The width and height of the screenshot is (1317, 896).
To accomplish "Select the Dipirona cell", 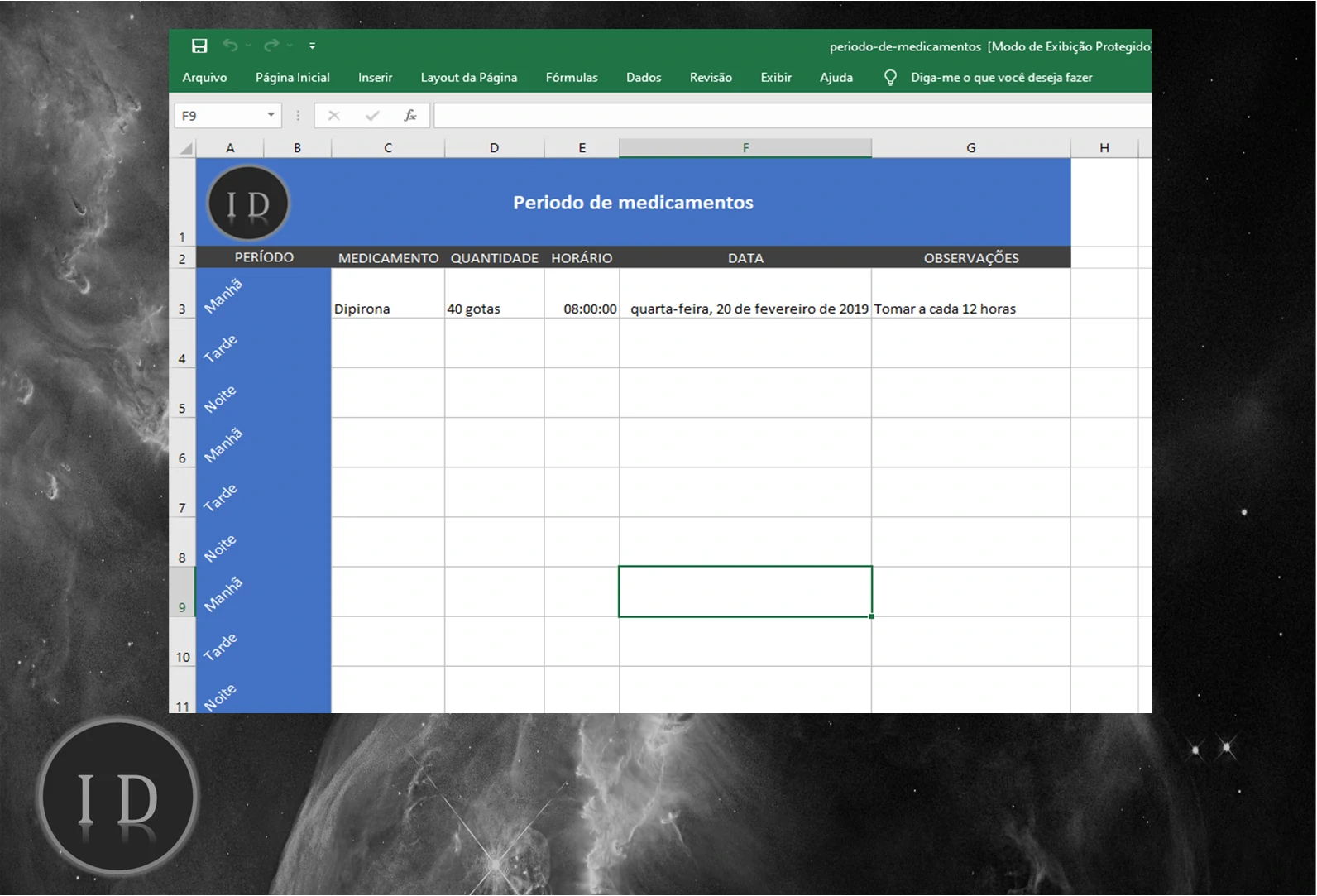I will pyautogui.click(x=387, y=309).
